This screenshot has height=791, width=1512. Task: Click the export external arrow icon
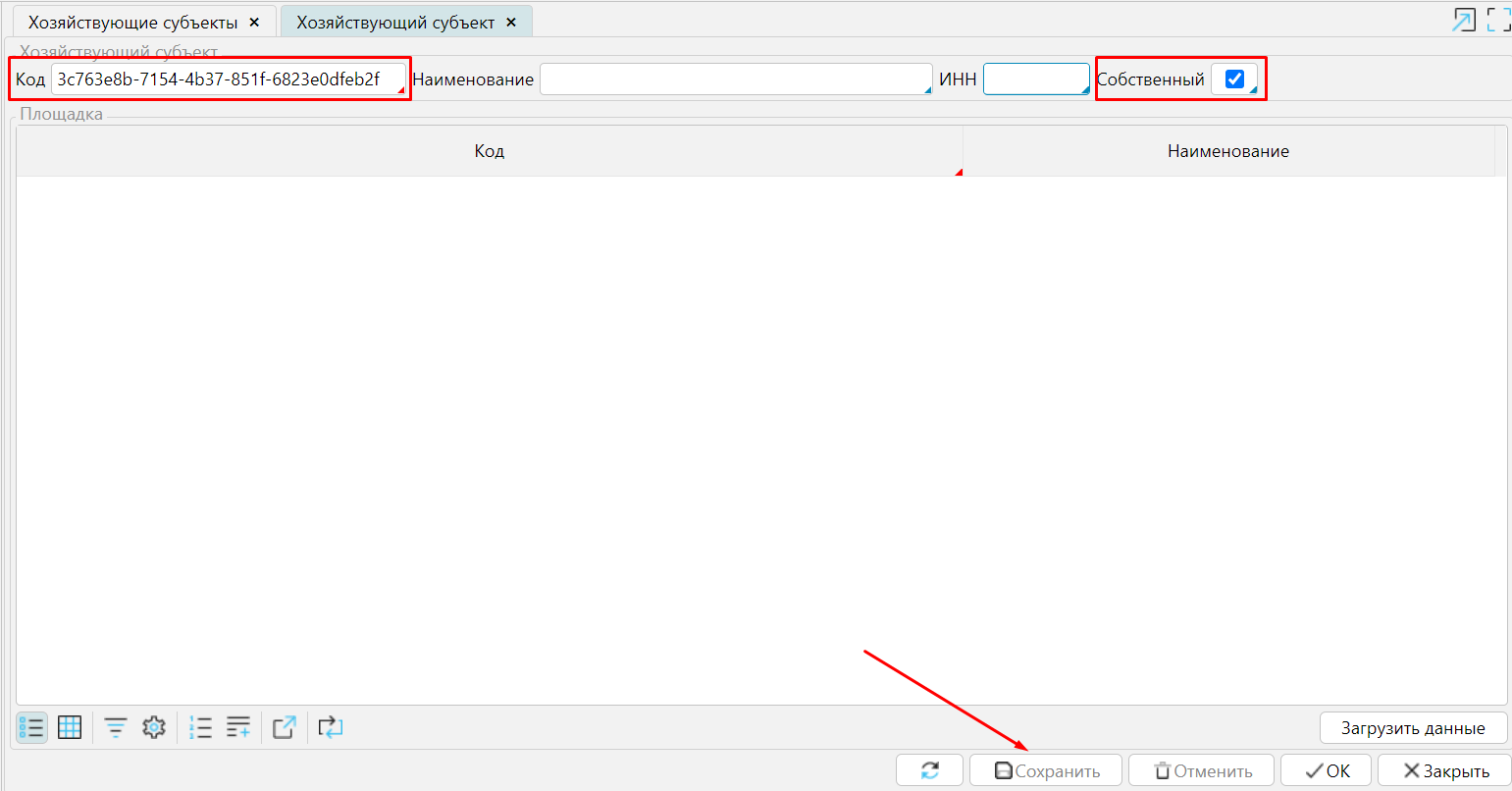[284, 727]
